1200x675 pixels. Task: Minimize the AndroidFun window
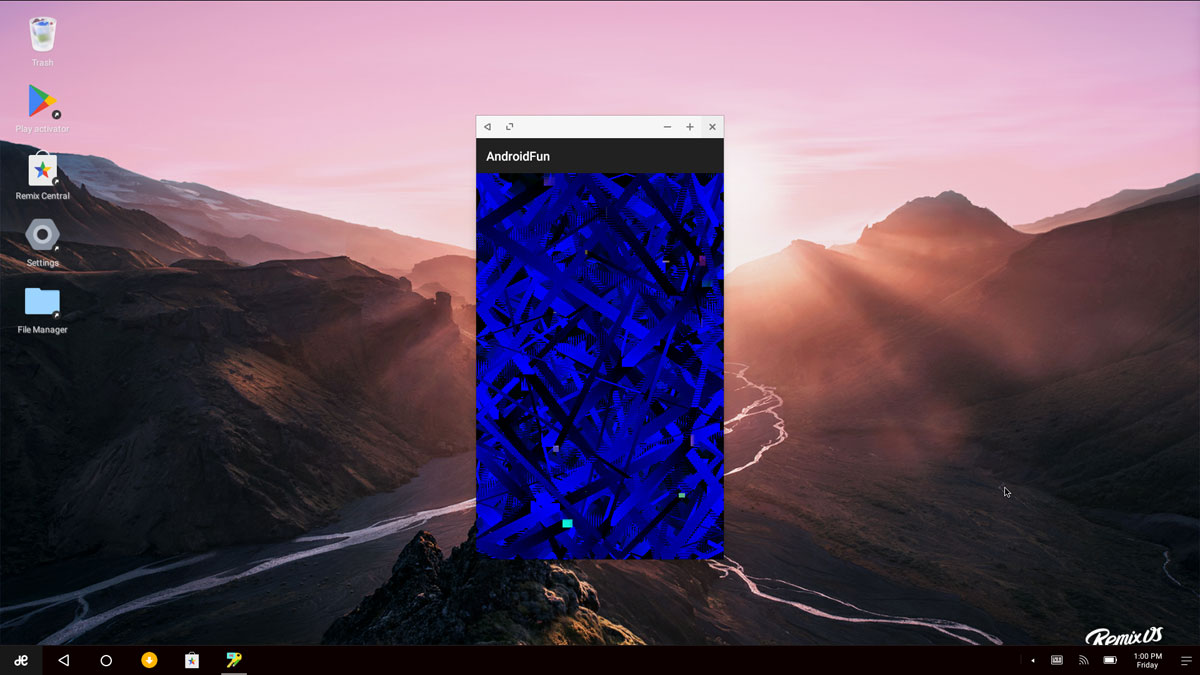667,127
